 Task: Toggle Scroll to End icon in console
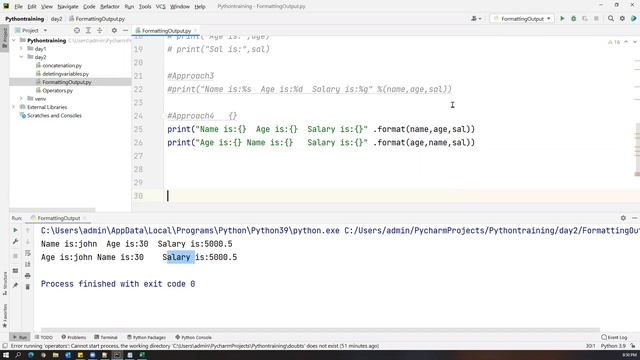[x=28, y=264]
